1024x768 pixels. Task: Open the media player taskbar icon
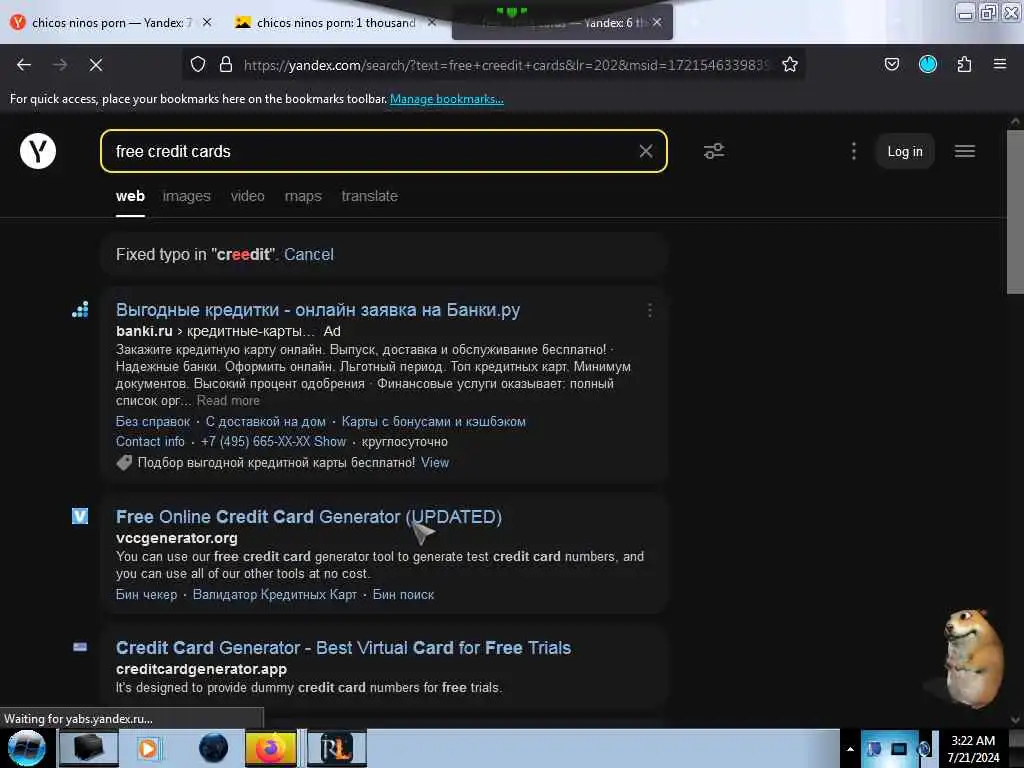(148, 748)
